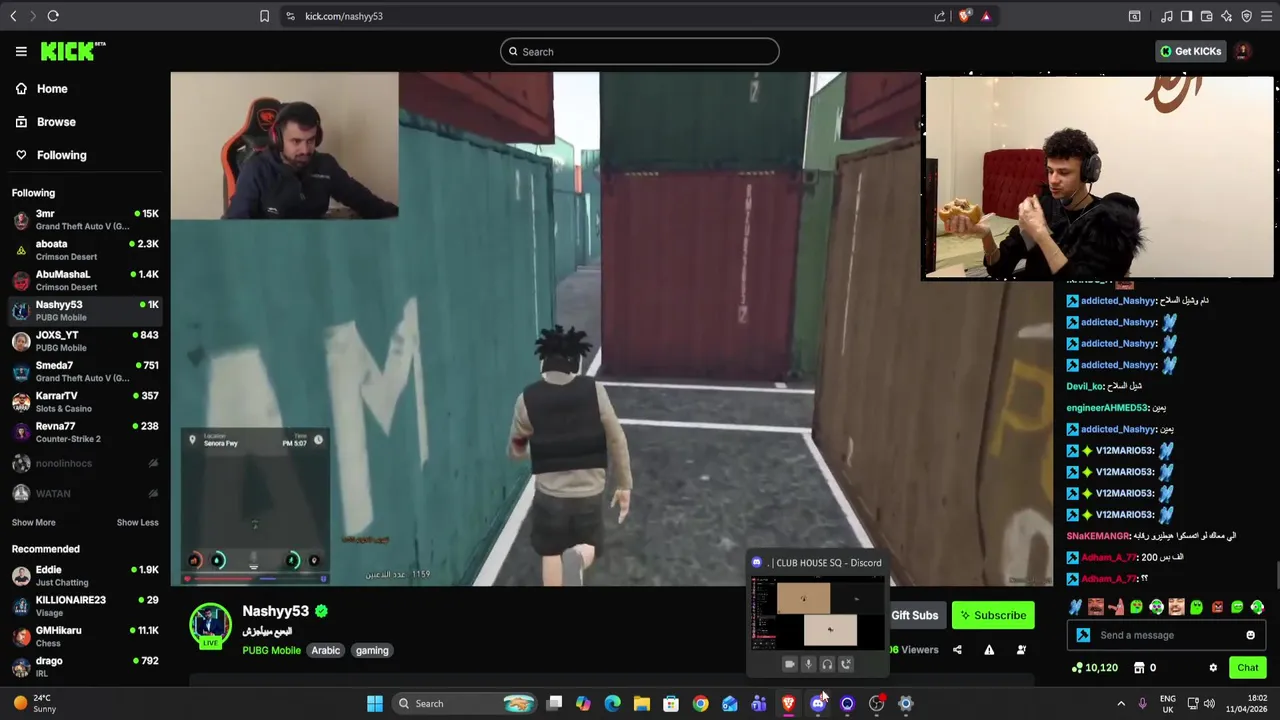Open recommended channel KILLIONAIRE23
1280x720 pixels.
[85, 606]
